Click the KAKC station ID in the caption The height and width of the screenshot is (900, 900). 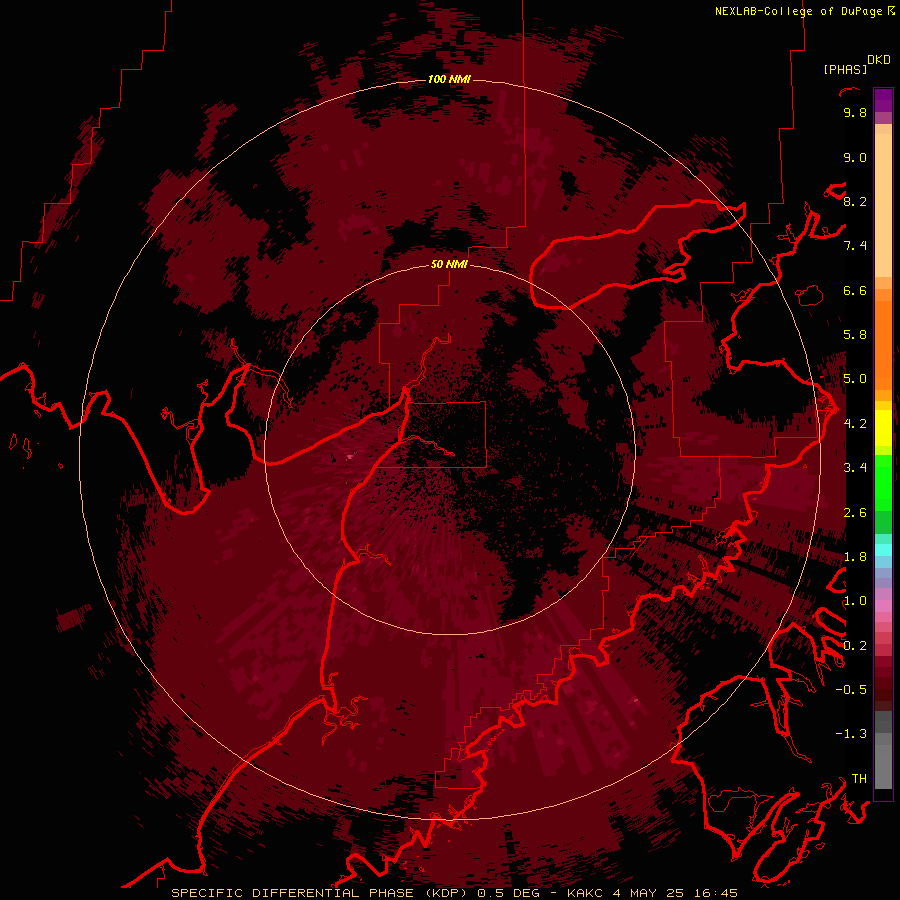[x=585, y=893]
